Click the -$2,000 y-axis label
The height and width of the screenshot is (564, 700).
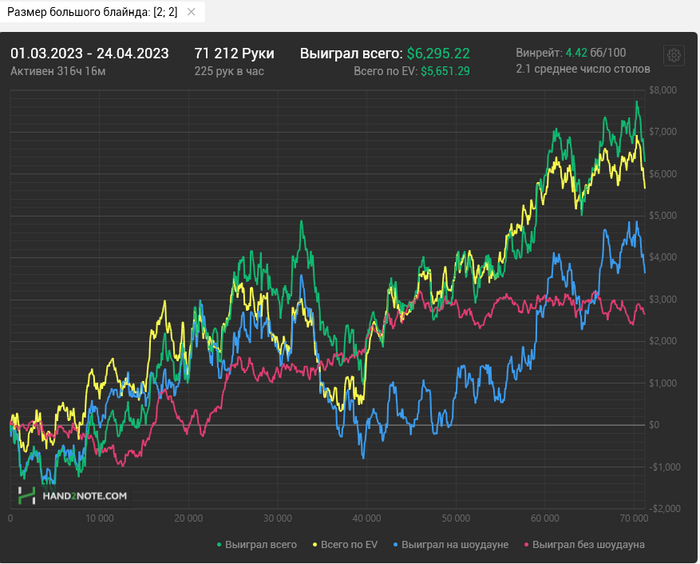pyautogui.click(x=665, y=508)
